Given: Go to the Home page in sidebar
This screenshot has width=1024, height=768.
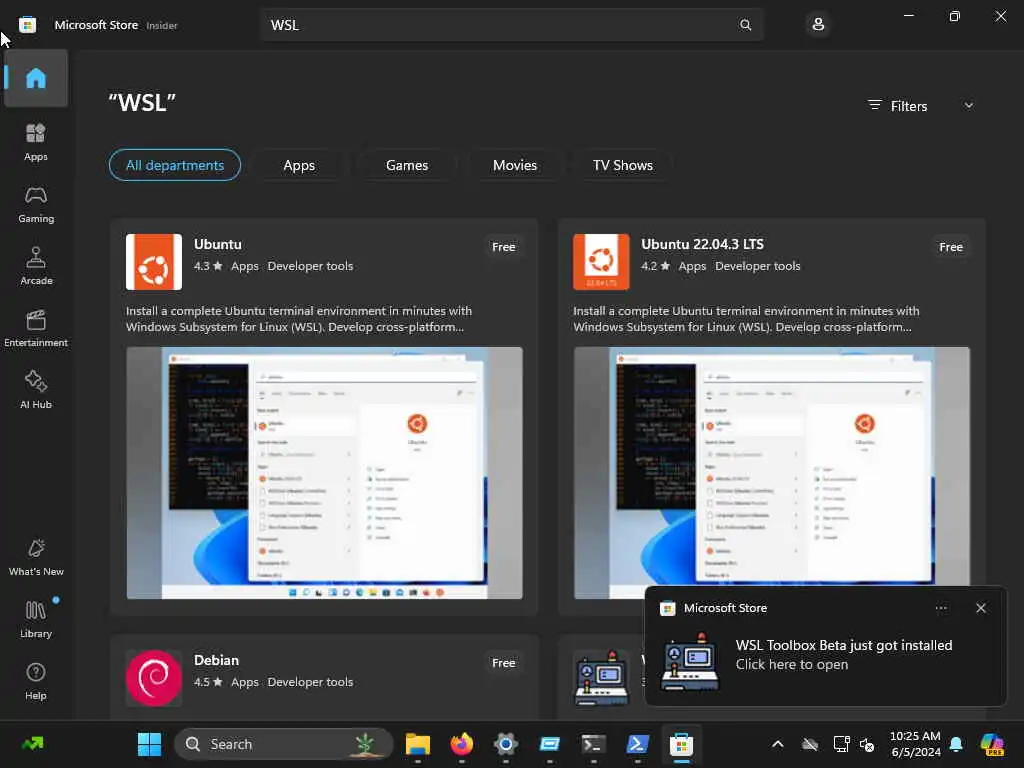Looking at the screenshot, I should tap(36, 78).
